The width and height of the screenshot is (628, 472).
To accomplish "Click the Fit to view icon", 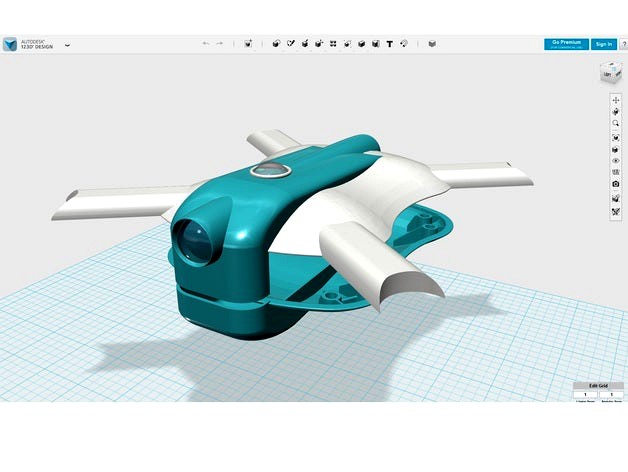I will click(x=616, y=137).
